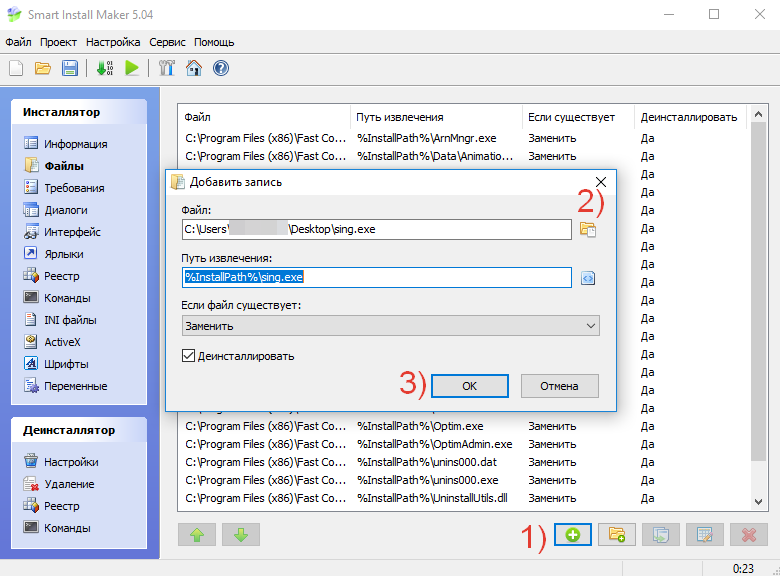Move the entry up with the green up arrow
Screen dimensions: 780x576
[x=197, y=535]
